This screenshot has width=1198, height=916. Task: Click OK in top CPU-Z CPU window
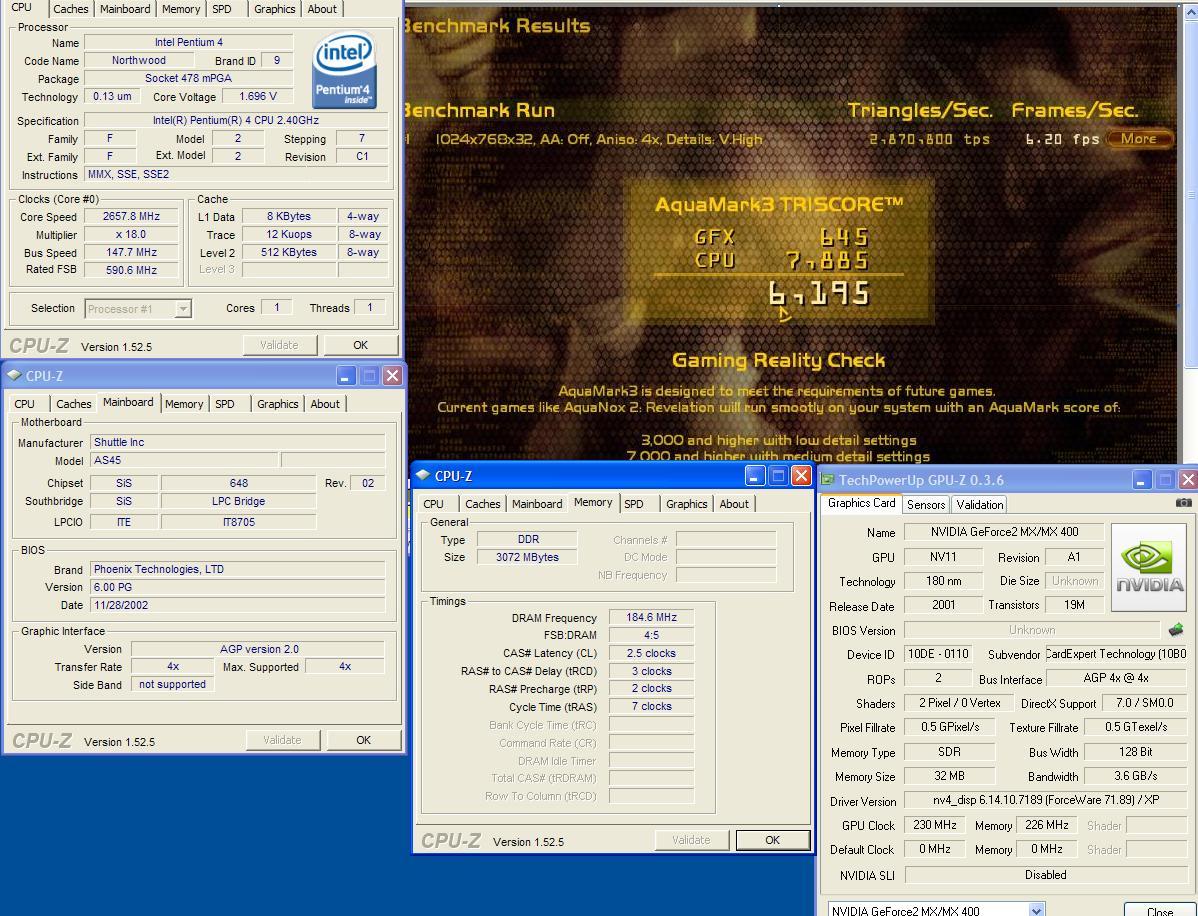coord(361,345)
